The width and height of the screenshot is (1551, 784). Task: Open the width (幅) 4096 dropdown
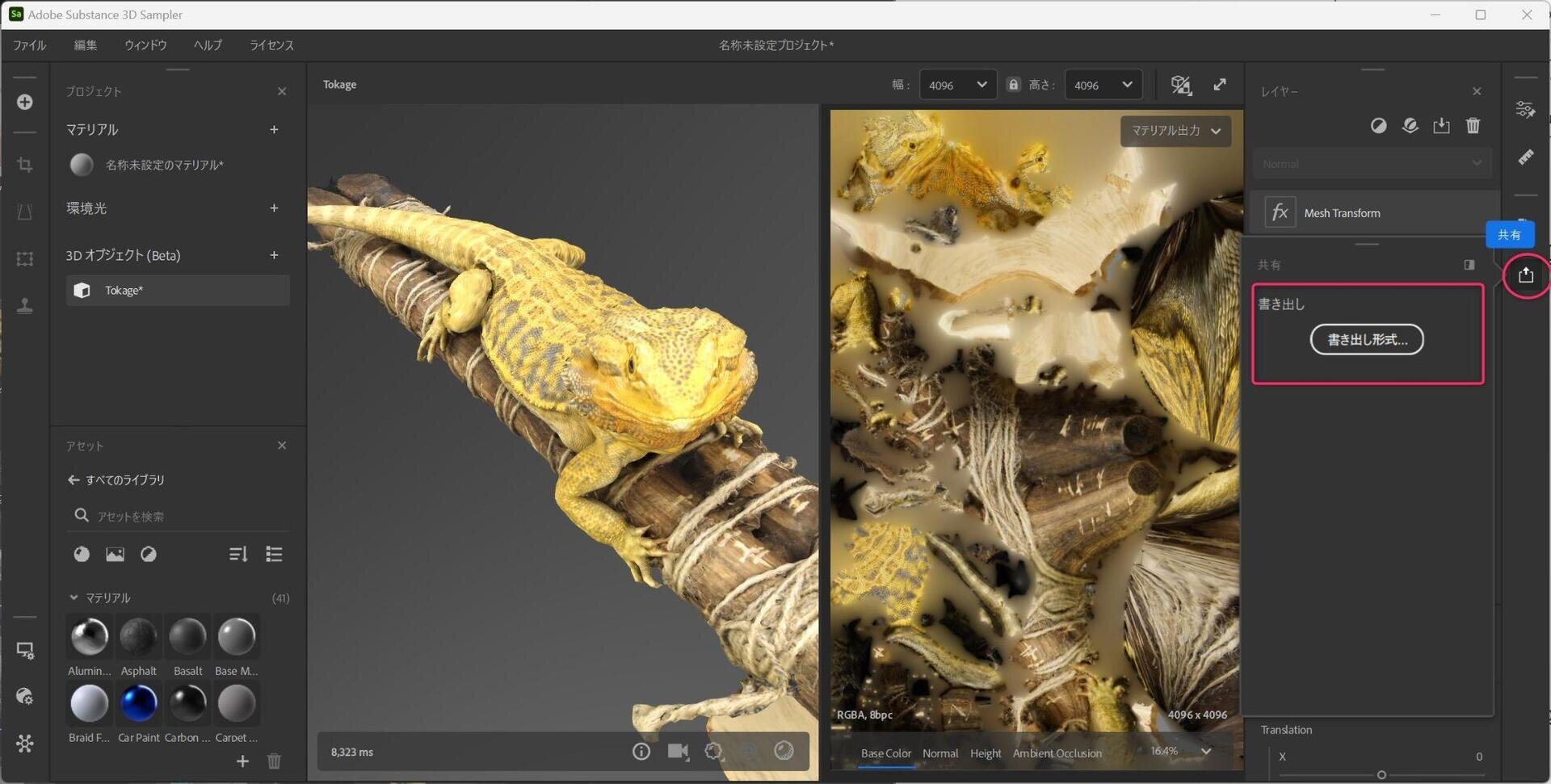click(957, 85)
